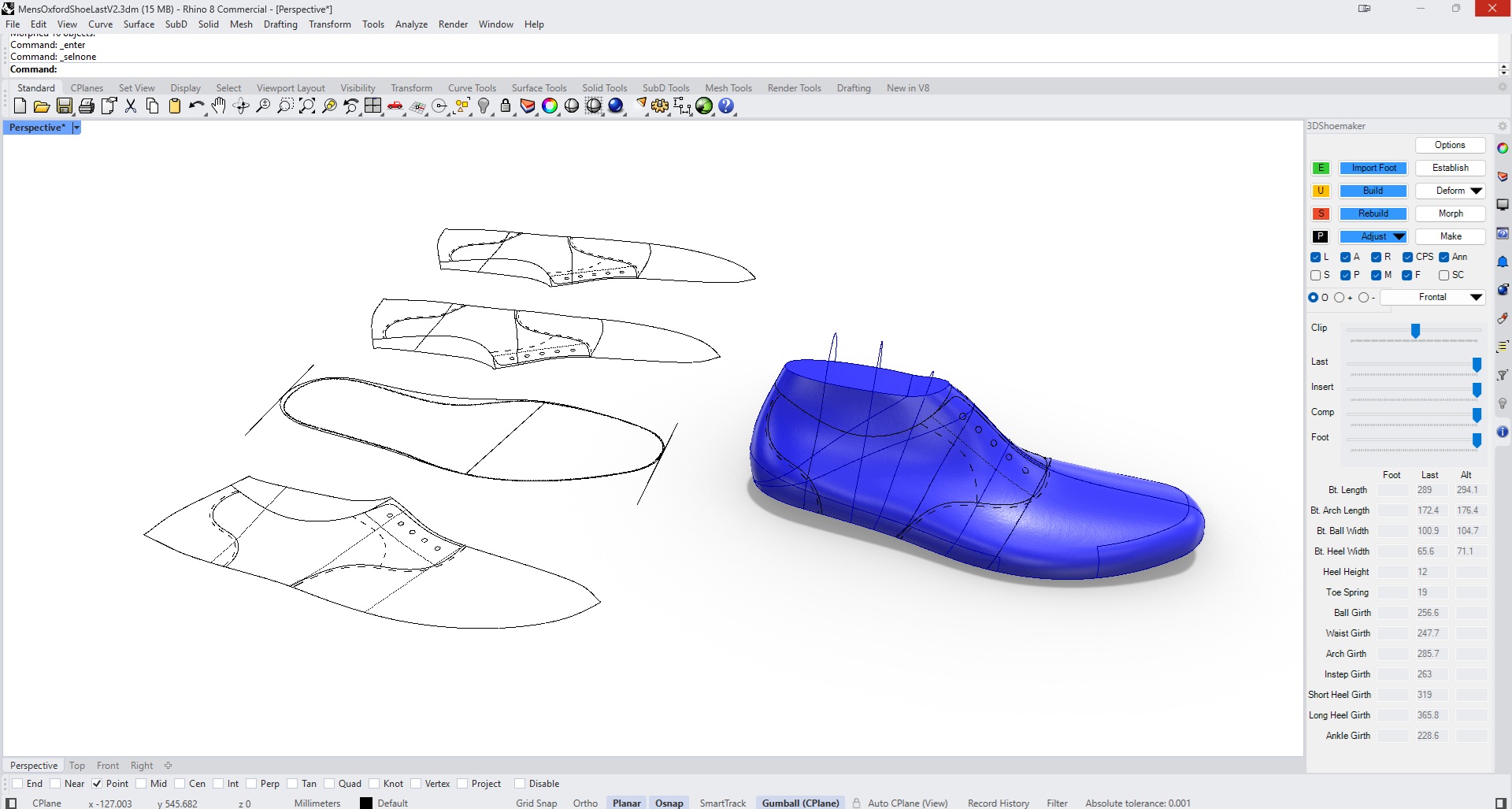Image resolution: width=1512 pixels, height=809 pixels.
Task: Open the Help question mark icon
Action: point(726,106)
